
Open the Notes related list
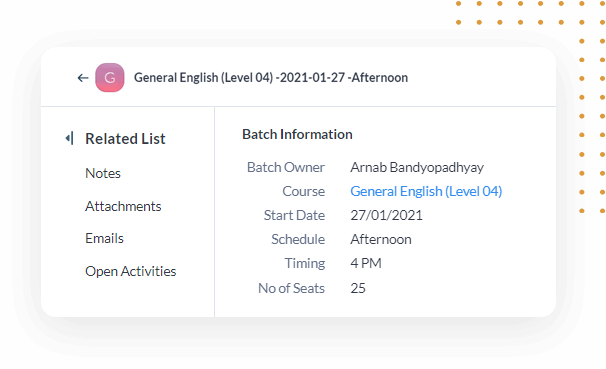click(103, 173)
